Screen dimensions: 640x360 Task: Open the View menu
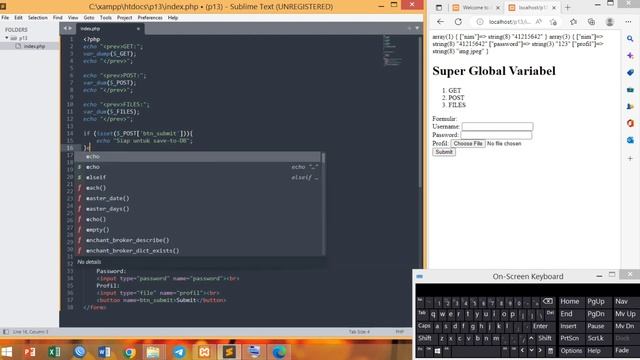click(x=73, y=18)
